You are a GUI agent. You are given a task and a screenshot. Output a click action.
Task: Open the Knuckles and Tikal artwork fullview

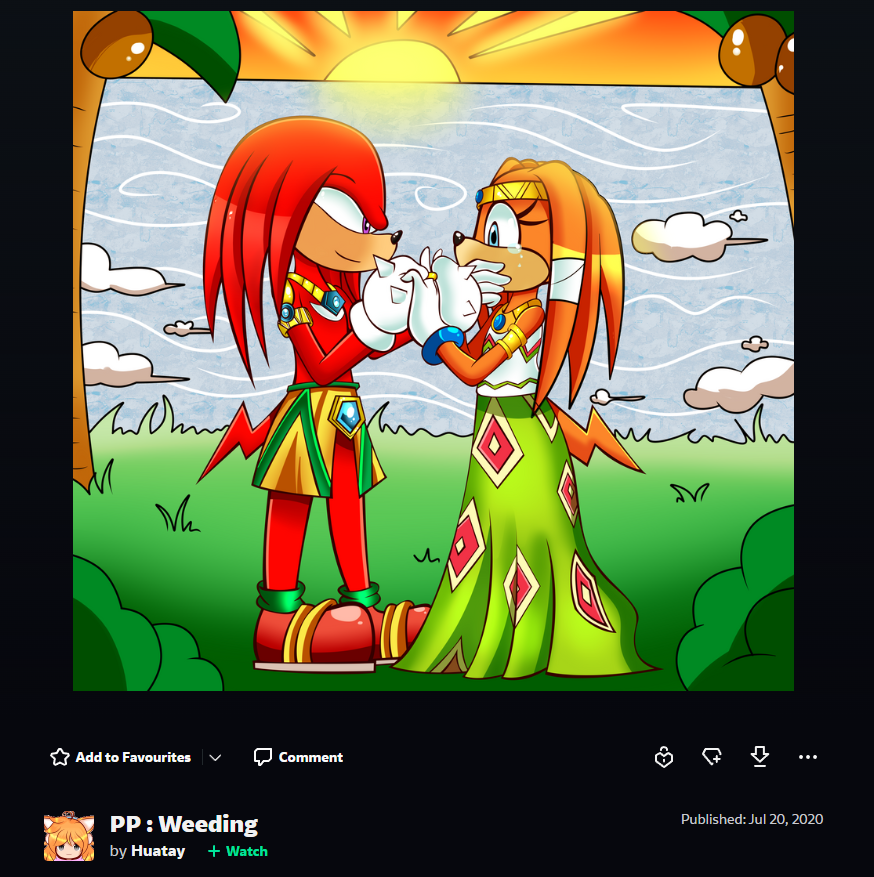433,351
